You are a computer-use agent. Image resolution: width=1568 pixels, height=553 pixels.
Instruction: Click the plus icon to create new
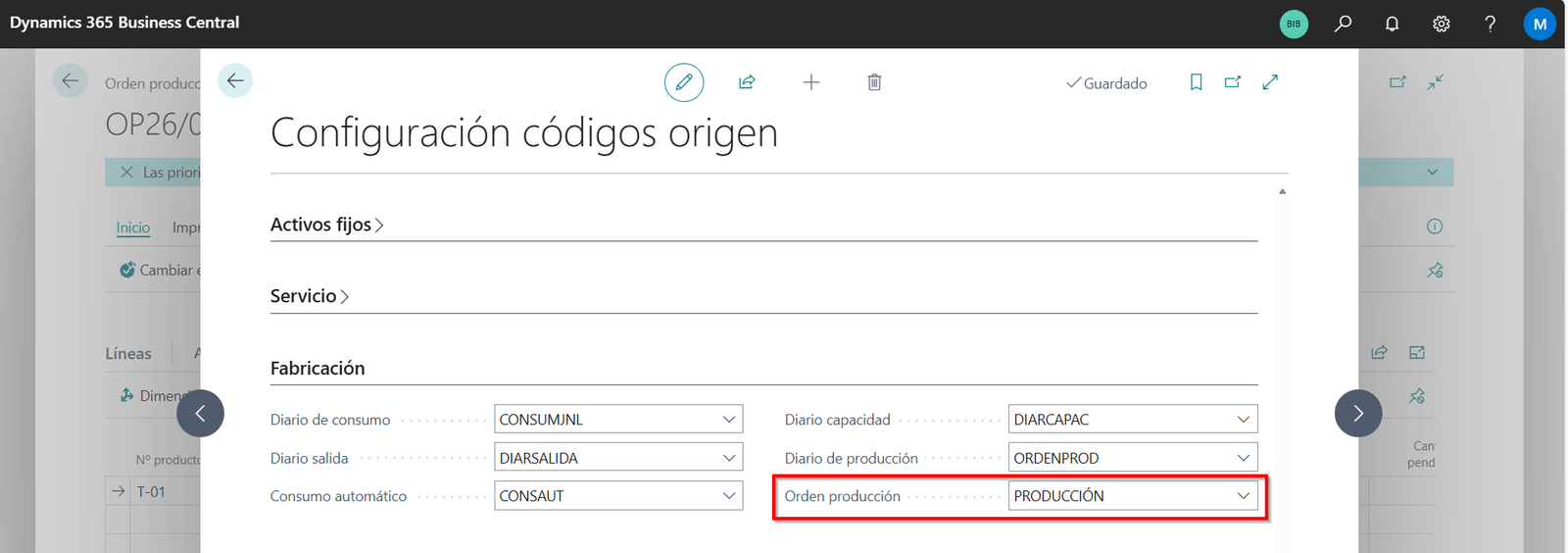coord(810,82)
